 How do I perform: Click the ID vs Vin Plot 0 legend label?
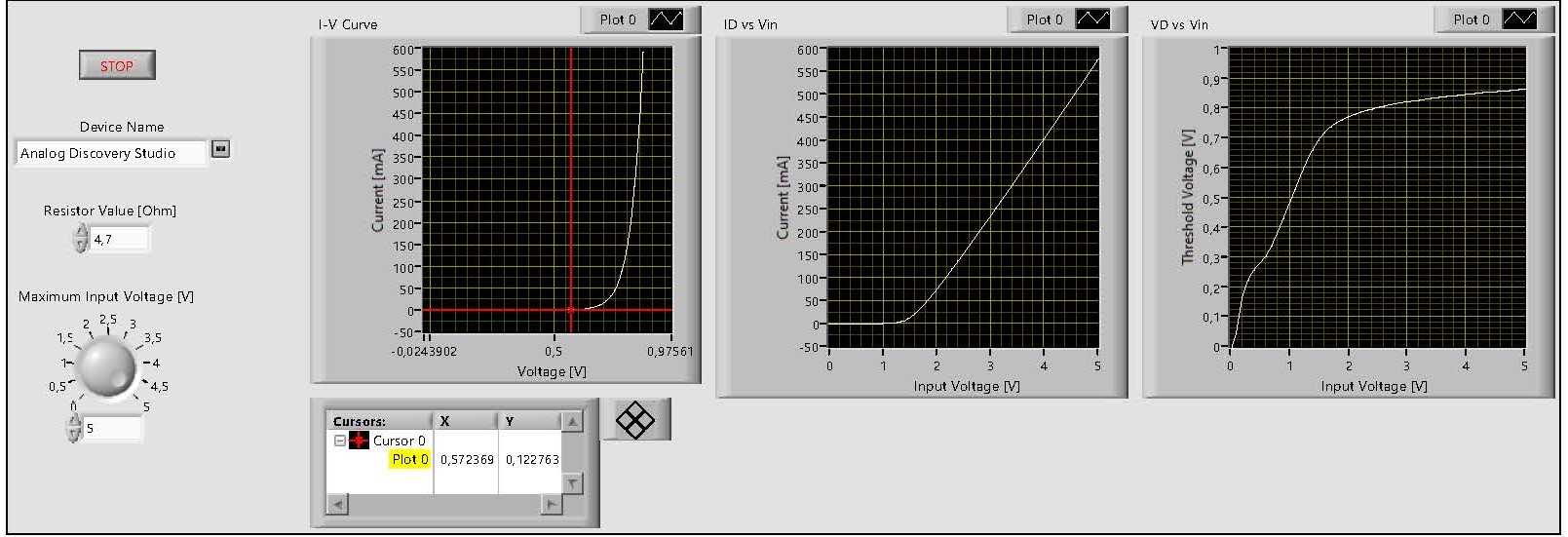[1044, 19]
